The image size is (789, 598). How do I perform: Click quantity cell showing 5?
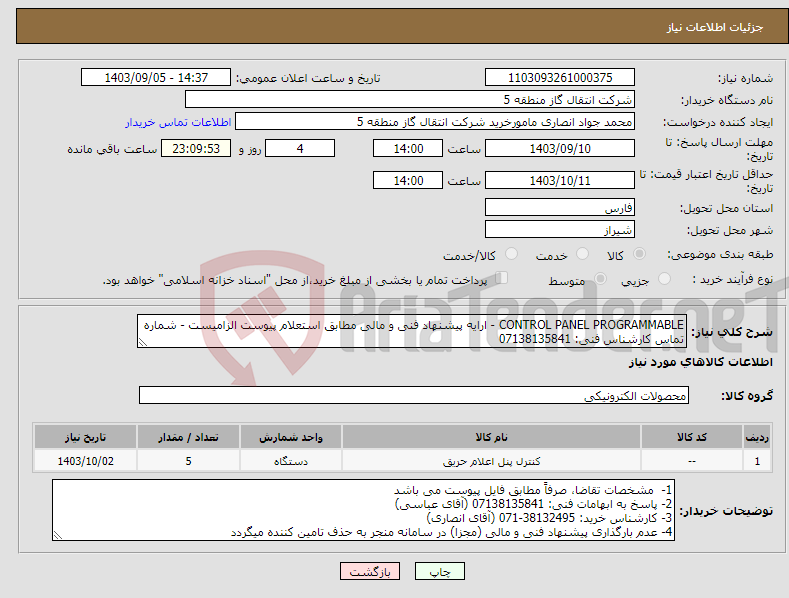pos(188,461)
